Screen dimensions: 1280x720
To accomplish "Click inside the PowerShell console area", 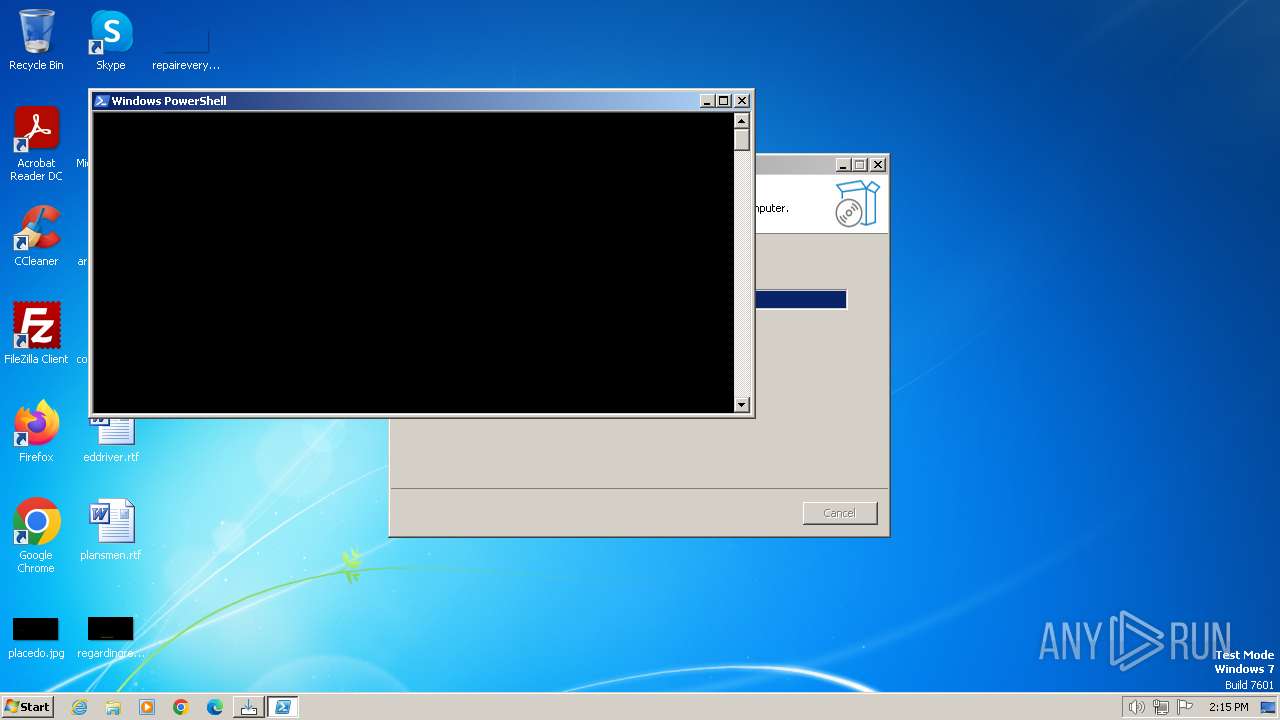I will point(413,262).
